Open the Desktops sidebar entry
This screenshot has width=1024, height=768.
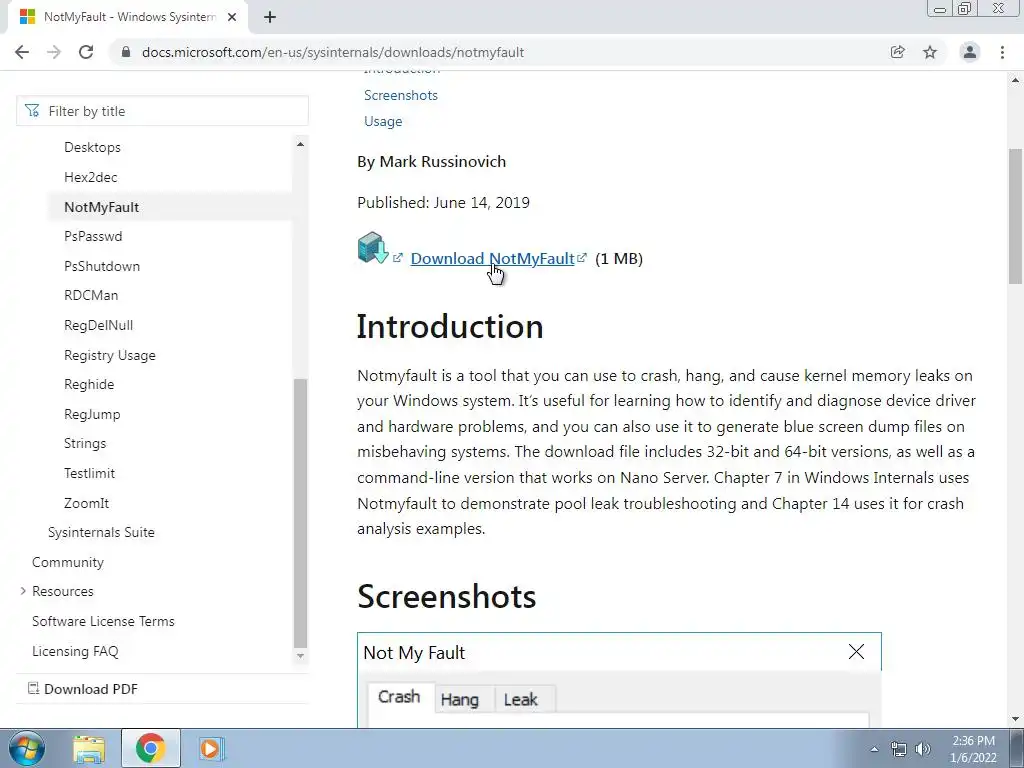coord(92,147)
